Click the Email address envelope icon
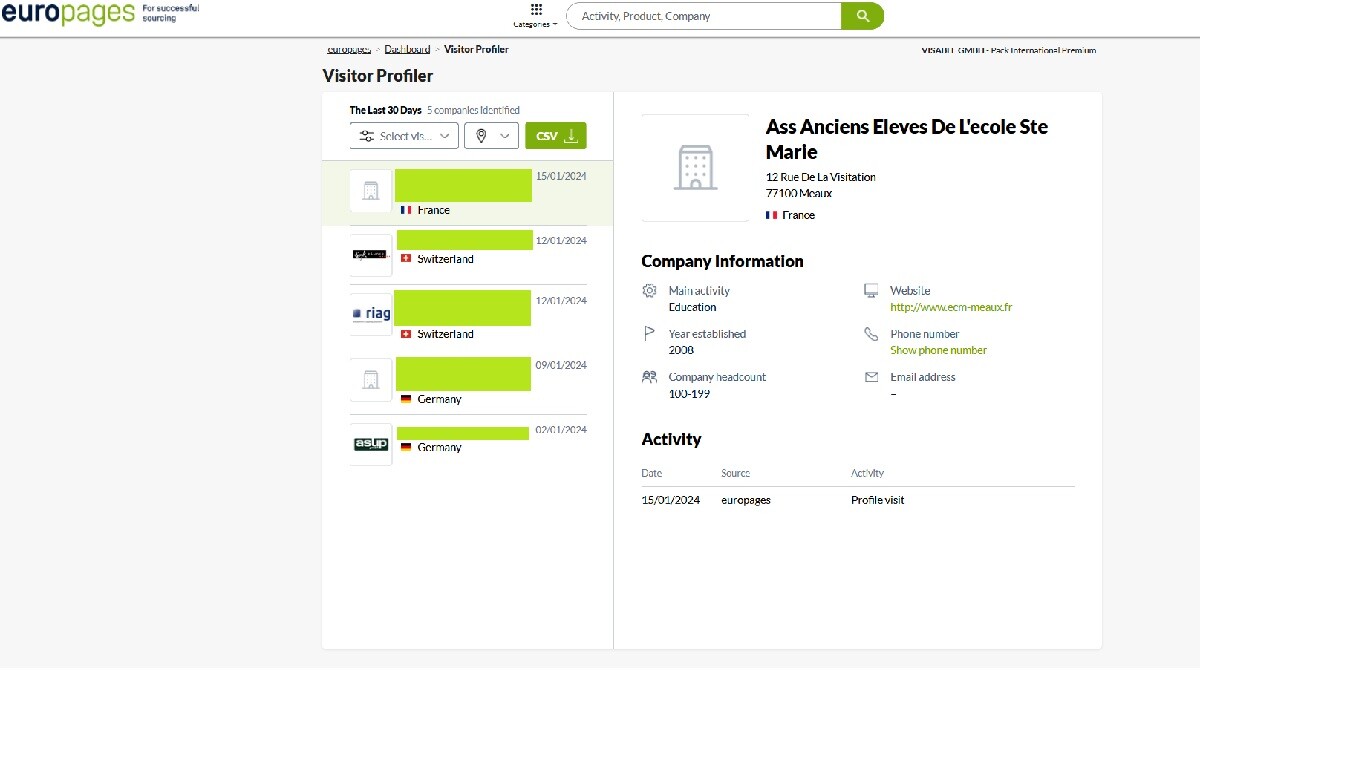The height and width of the screenshot is (762, 1354). [x=871, y=377]
